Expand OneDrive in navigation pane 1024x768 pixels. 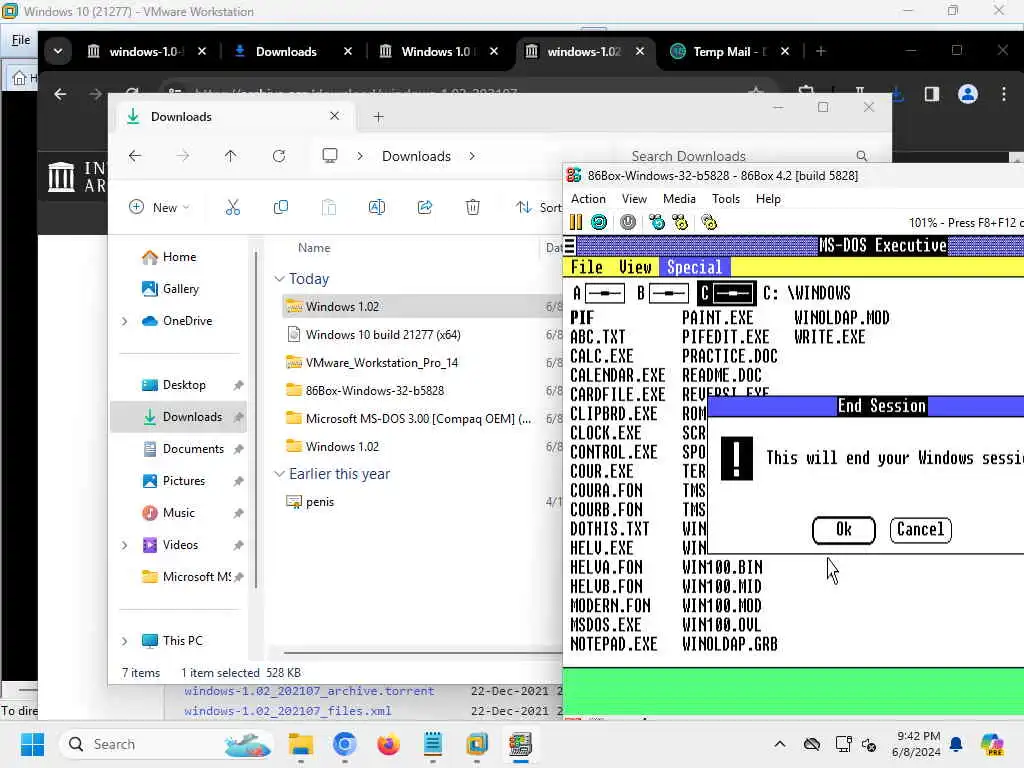pos(124,321)
